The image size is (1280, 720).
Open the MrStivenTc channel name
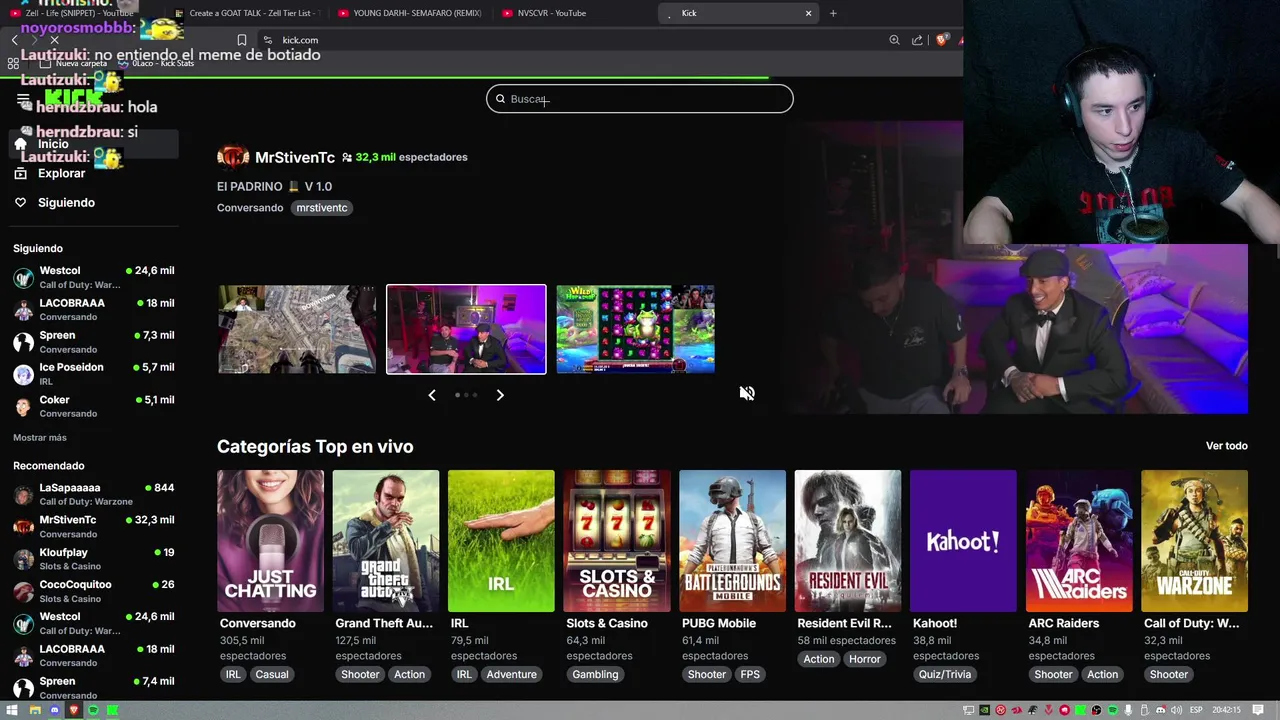pyautogui.click(x=295, y=157)
